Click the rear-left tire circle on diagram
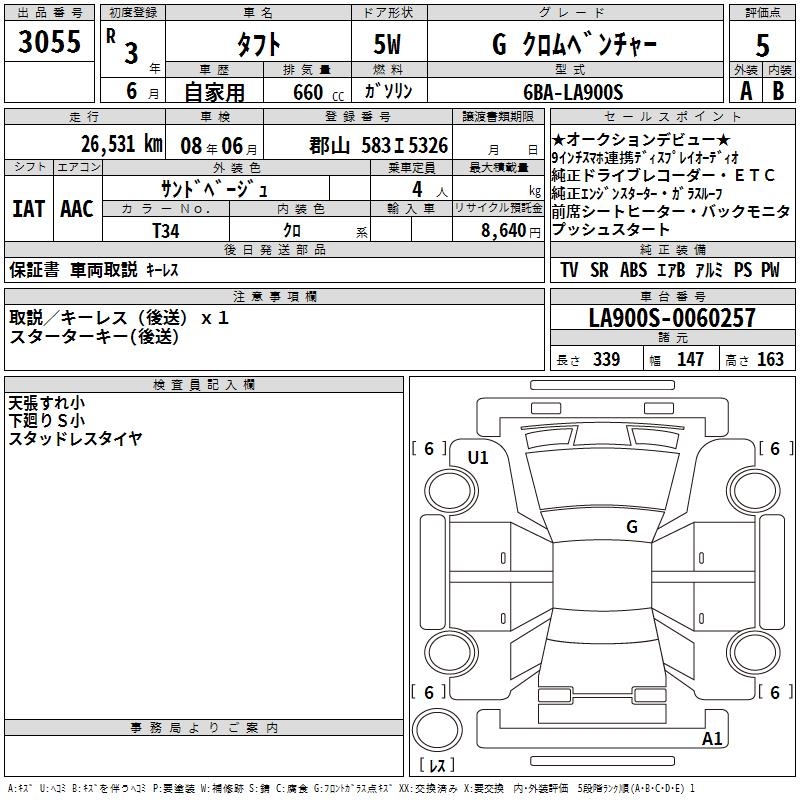The image size is (800, 800). 451,653
